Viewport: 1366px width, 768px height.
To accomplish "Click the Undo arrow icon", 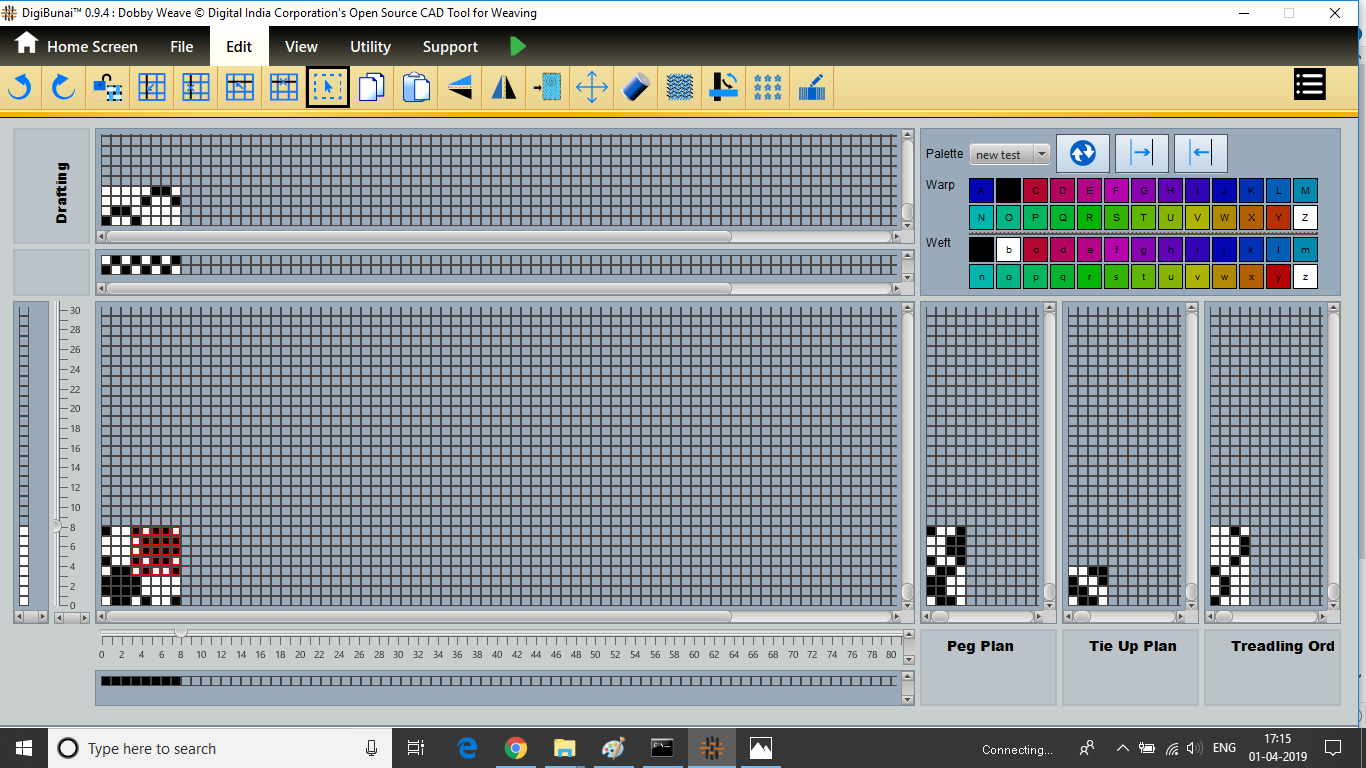I will pyautogui.click(x=19, y=88).
